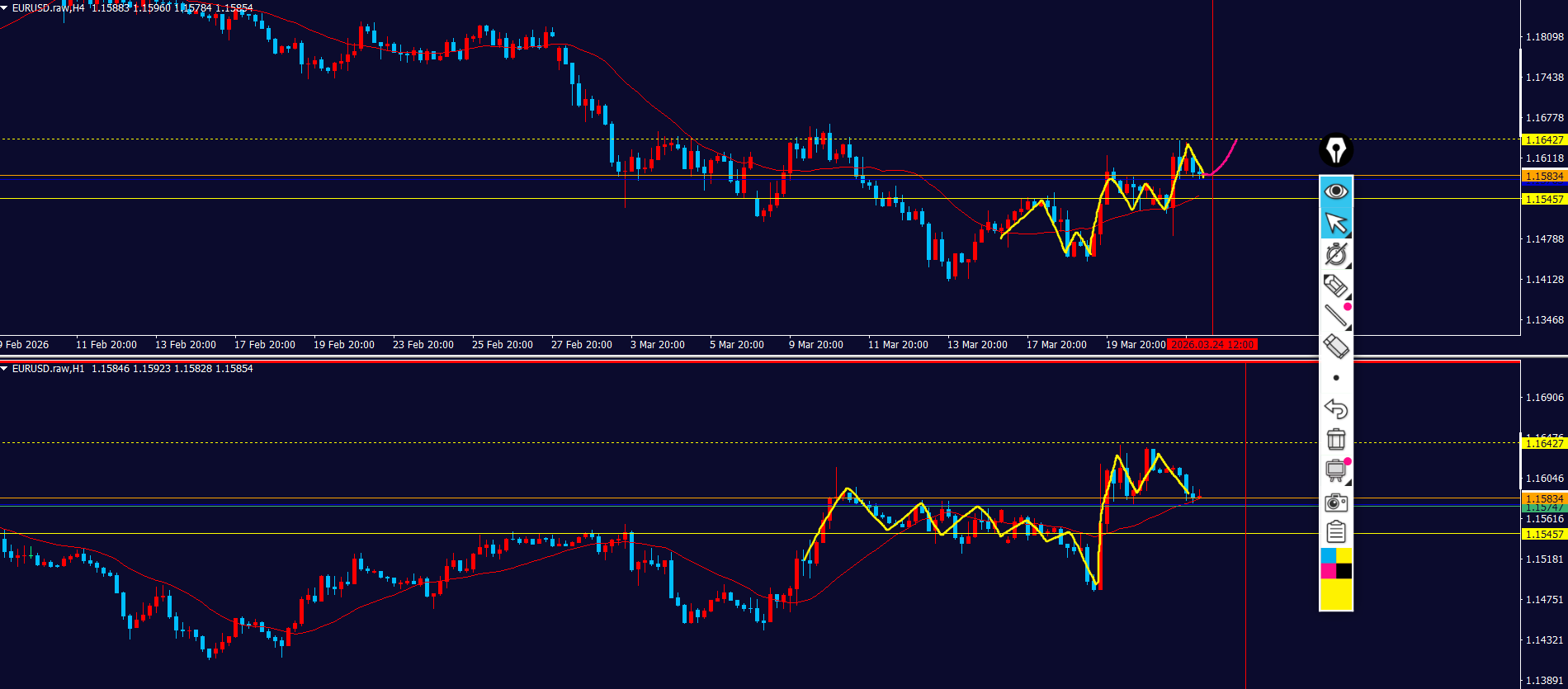Click the small dot pen-size button

pos(1336,378)
